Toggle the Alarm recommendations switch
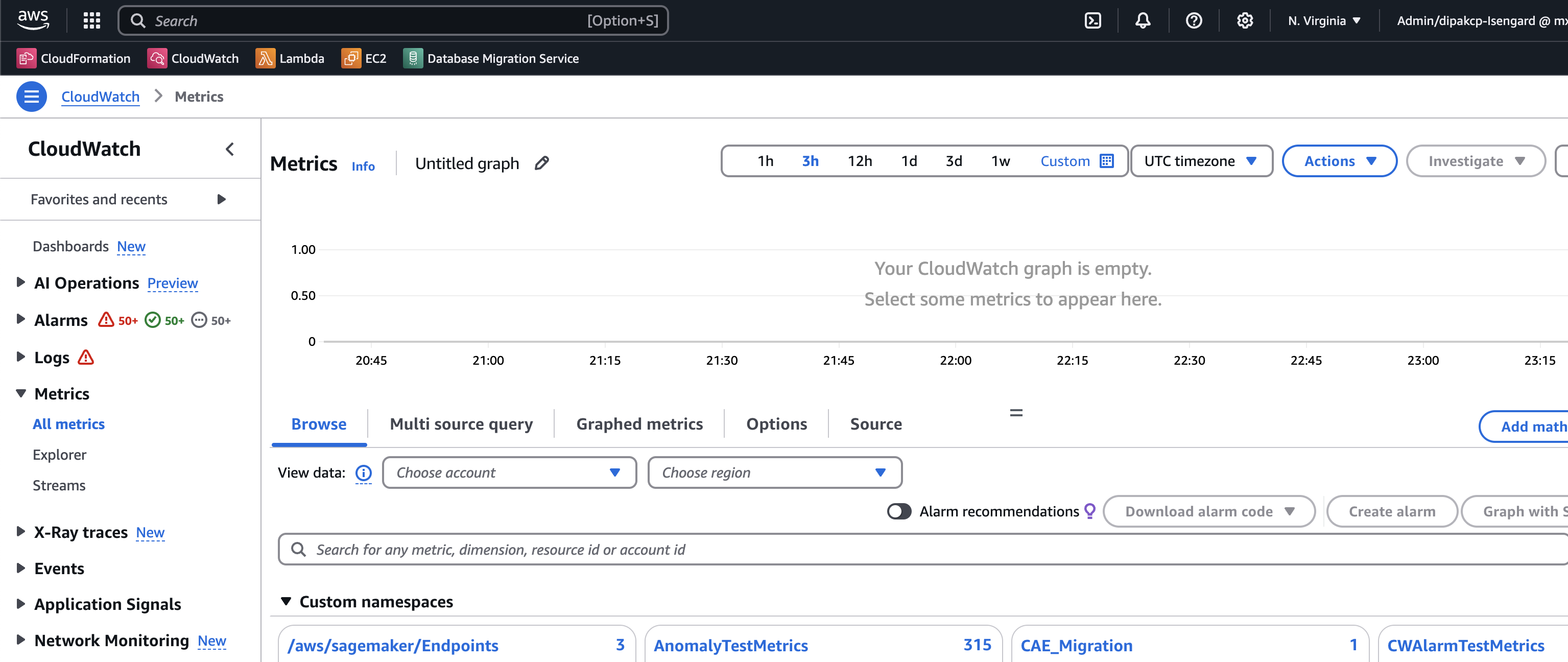Image resolution: width=1568 pixels, height=662 pixels. point(898,511)
